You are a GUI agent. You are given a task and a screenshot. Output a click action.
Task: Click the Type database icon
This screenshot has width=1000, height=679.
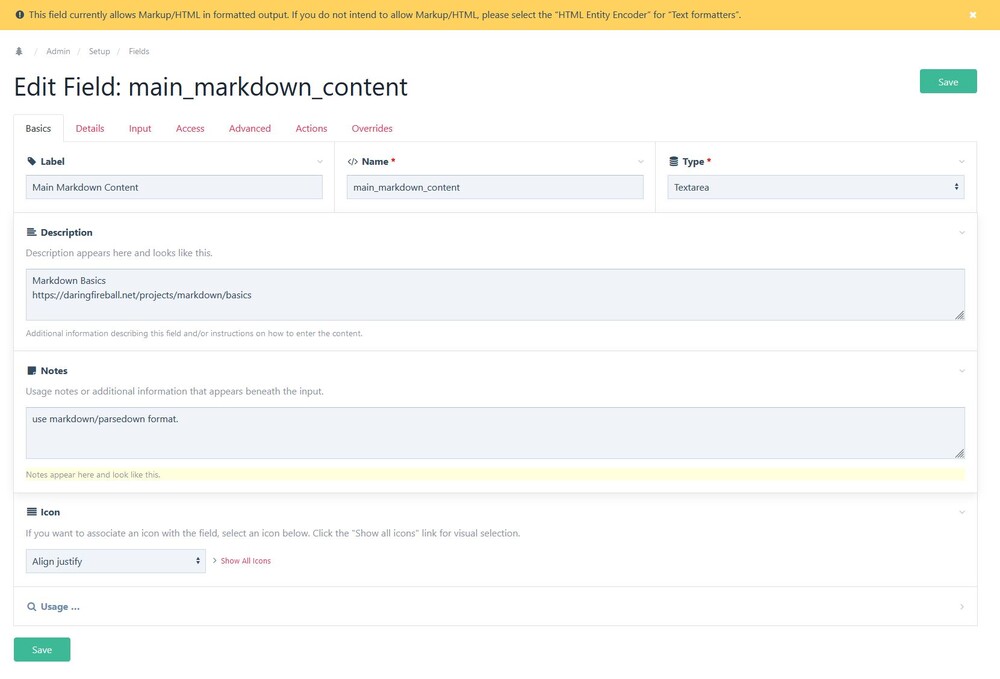click(673, 161)
